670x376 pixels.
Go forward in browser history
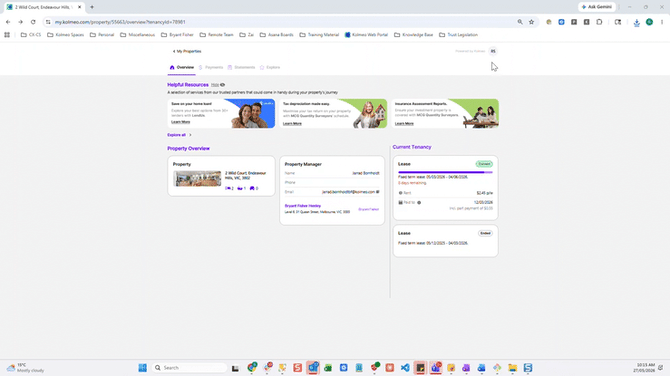(21, 22)
